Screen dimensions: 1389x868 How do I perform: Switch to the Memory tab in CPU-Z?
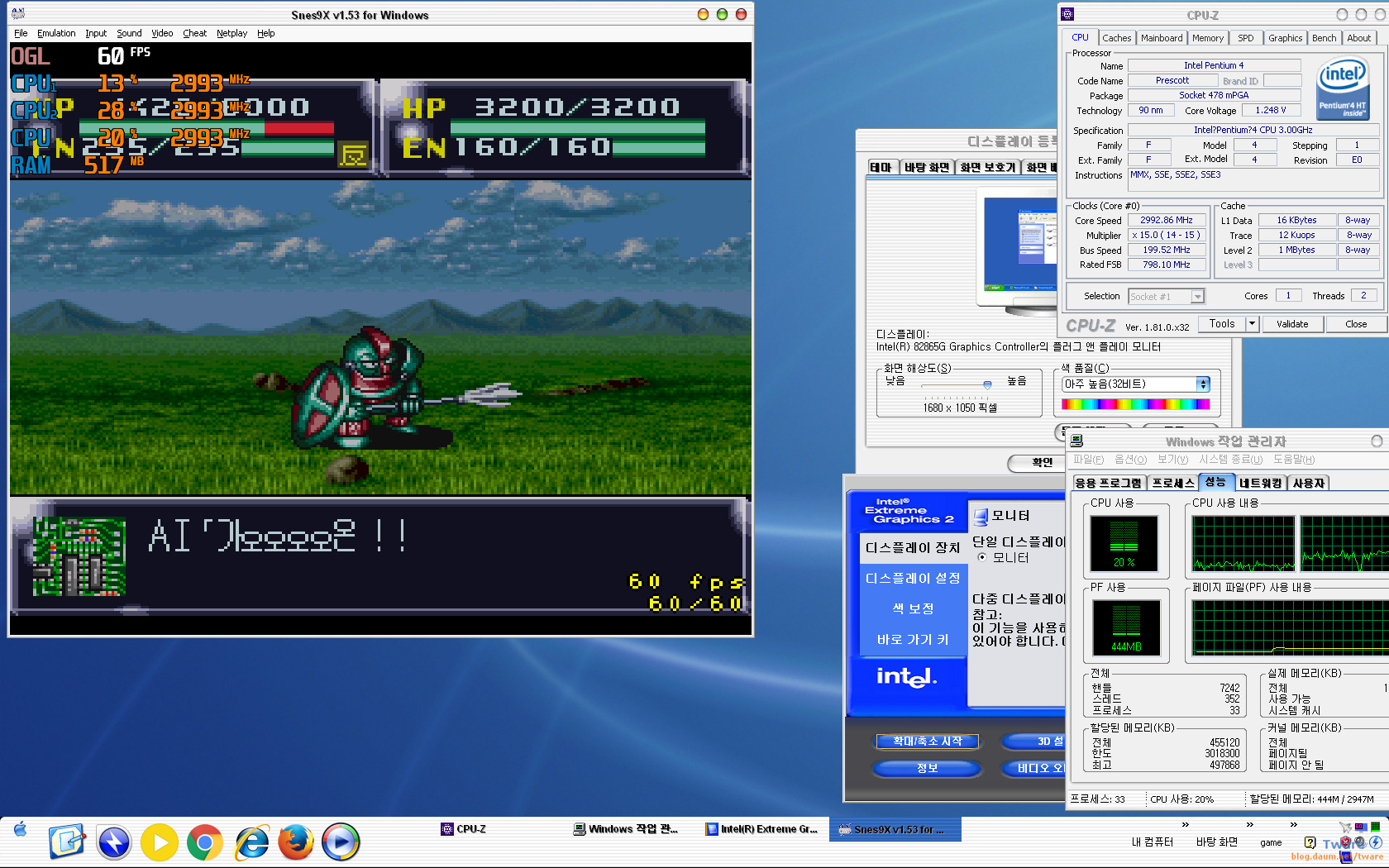point(1208,38)
